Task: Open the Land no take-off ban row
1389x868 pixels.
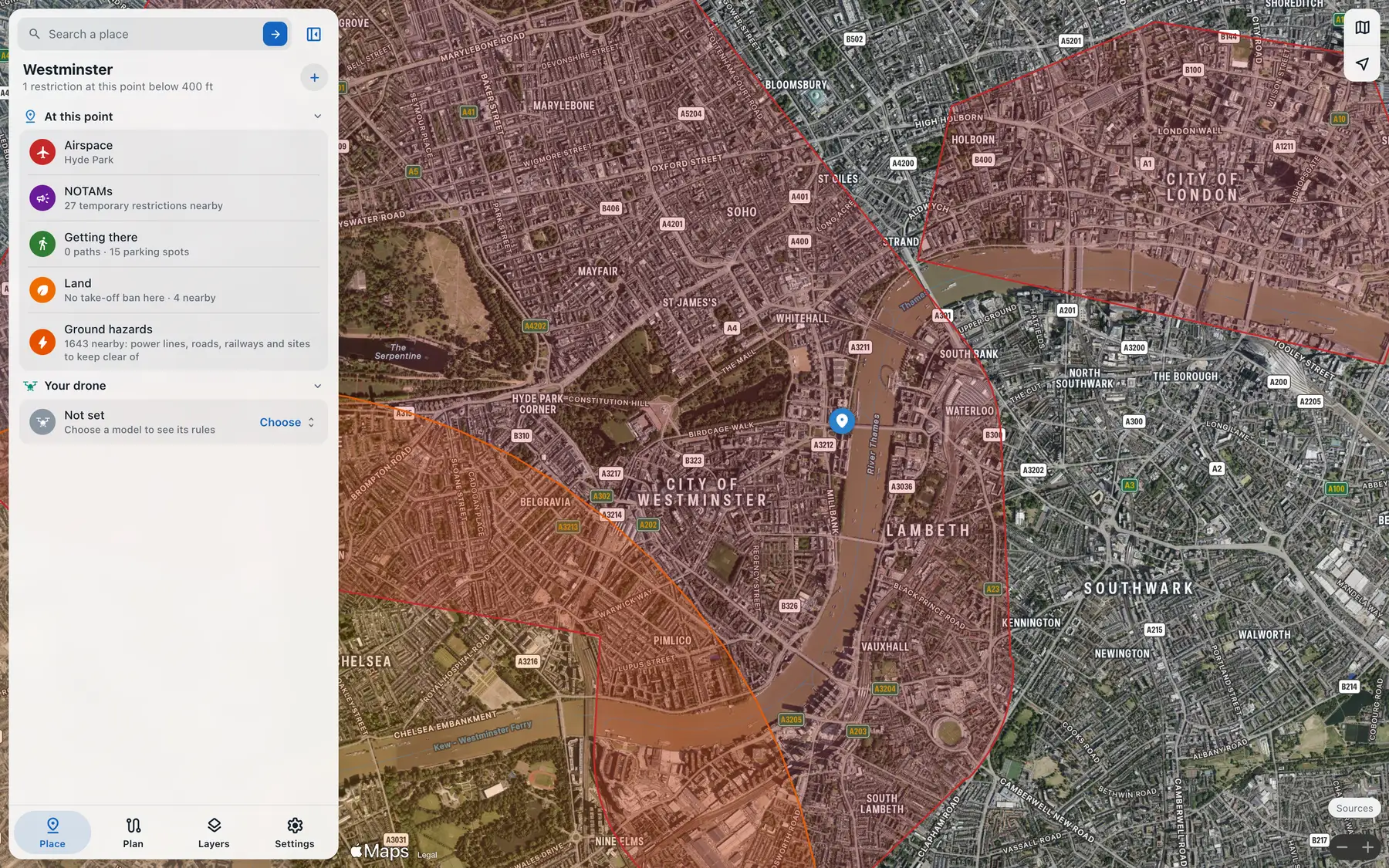Action: [174, 290]
